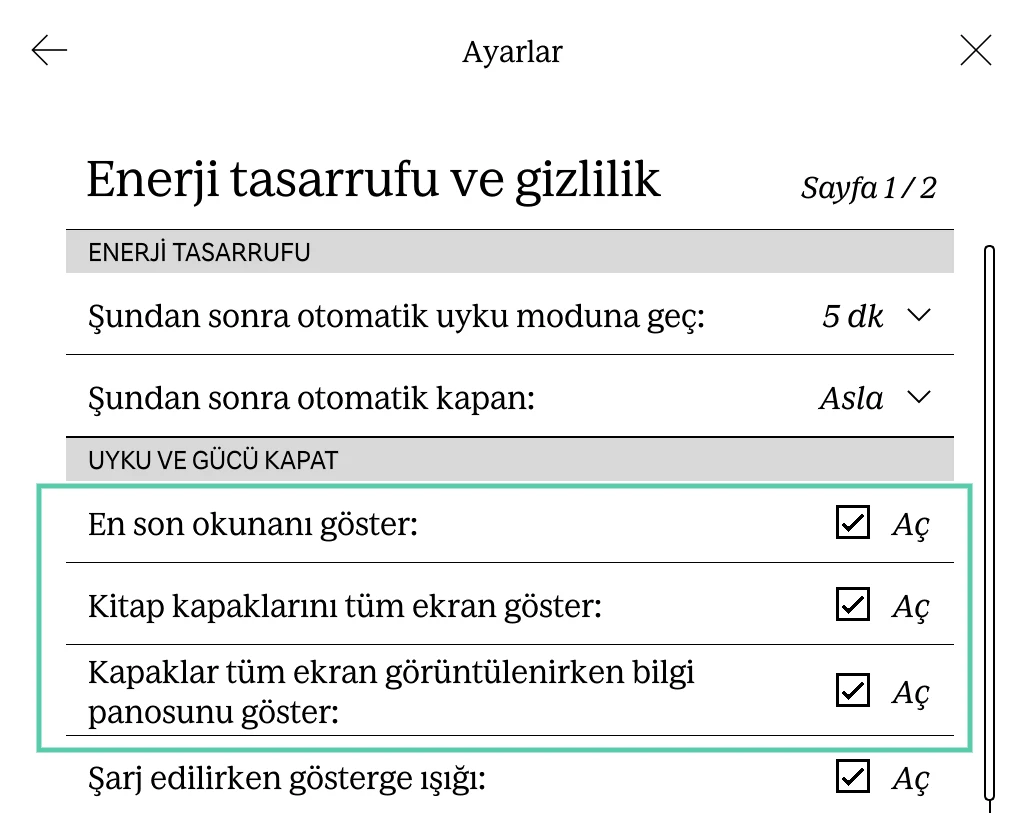Click Aç label beside En son okunanı göster

(910, 524)
